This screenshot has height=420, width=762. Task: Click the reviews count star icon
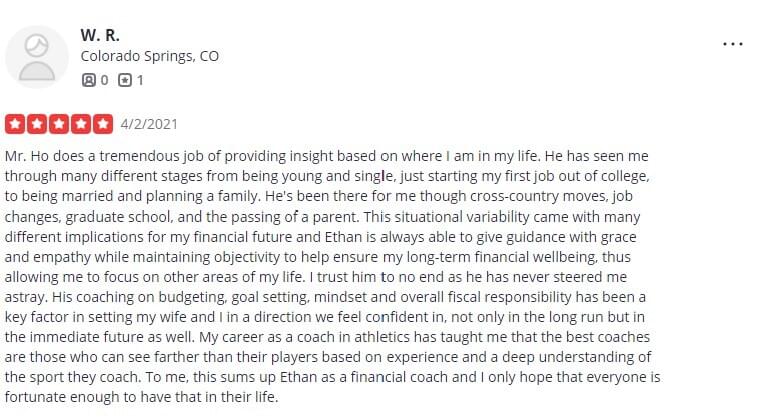point(125,80)
